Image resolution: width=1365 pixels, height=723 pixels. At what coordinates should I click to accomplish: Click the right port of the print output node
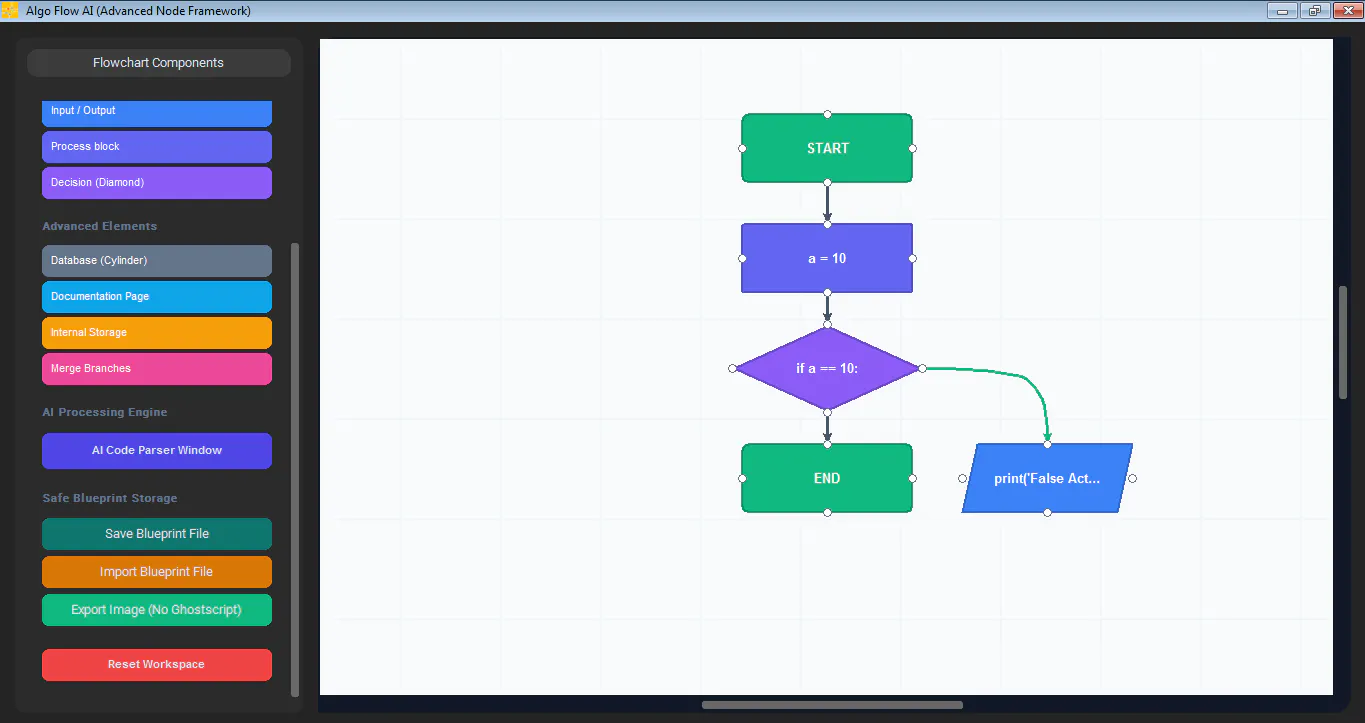pos(1132,478)
